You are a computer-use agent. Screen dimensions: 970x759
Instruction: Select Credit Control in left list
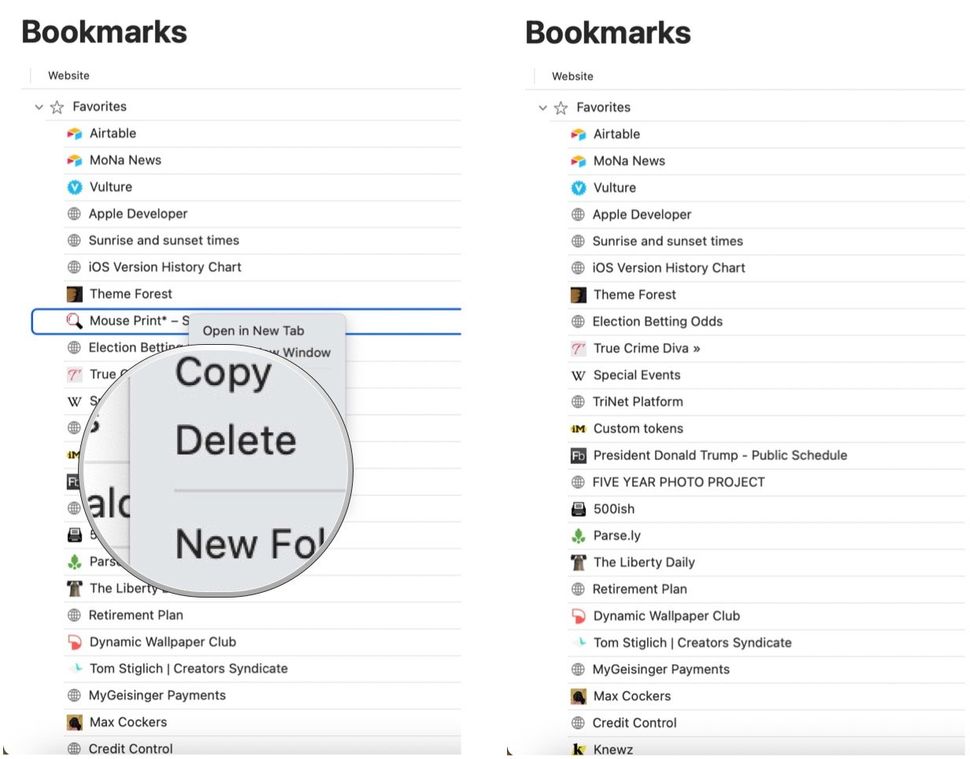[x=131, y=748]
